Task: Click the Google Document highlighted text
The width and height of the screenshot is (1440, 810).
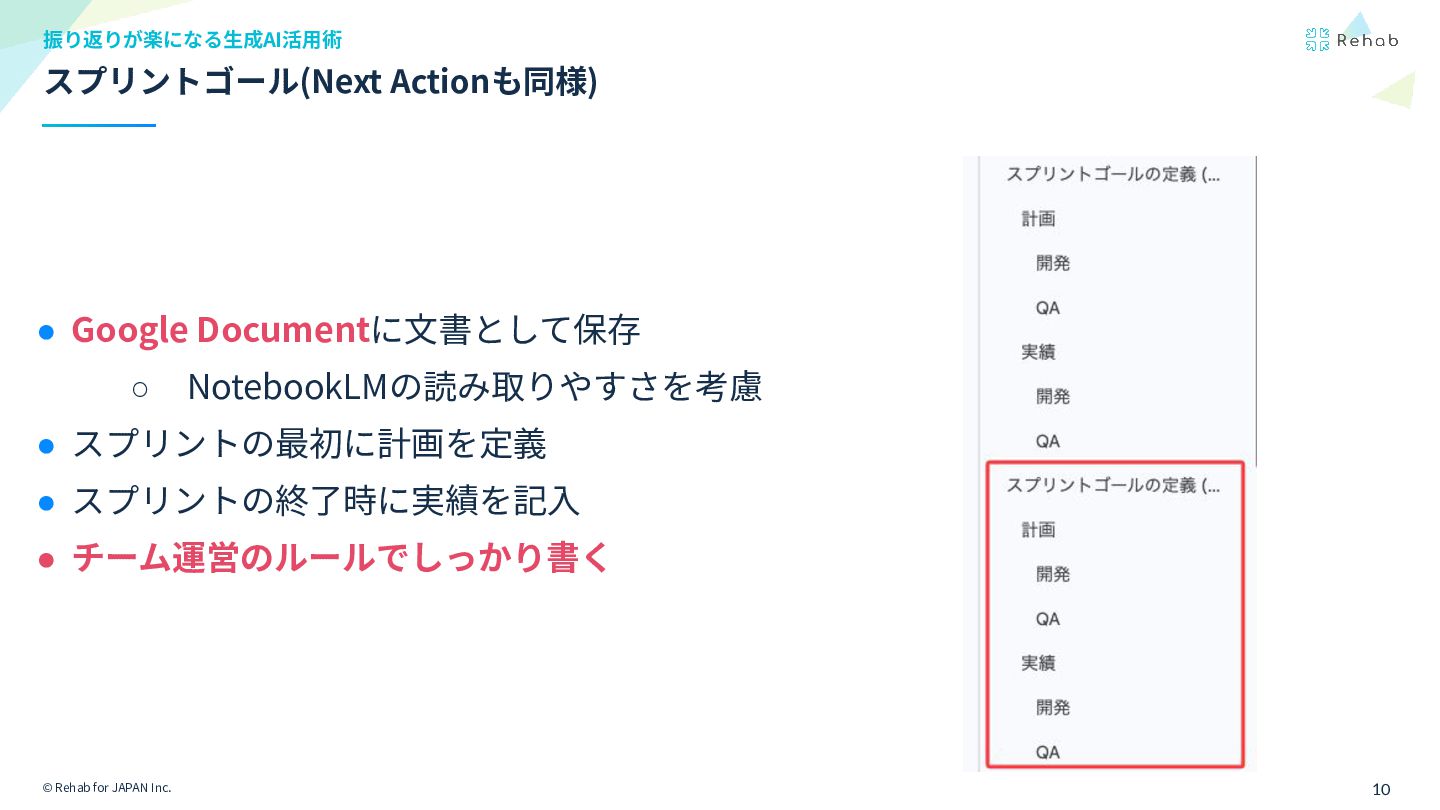Action: 221,329
